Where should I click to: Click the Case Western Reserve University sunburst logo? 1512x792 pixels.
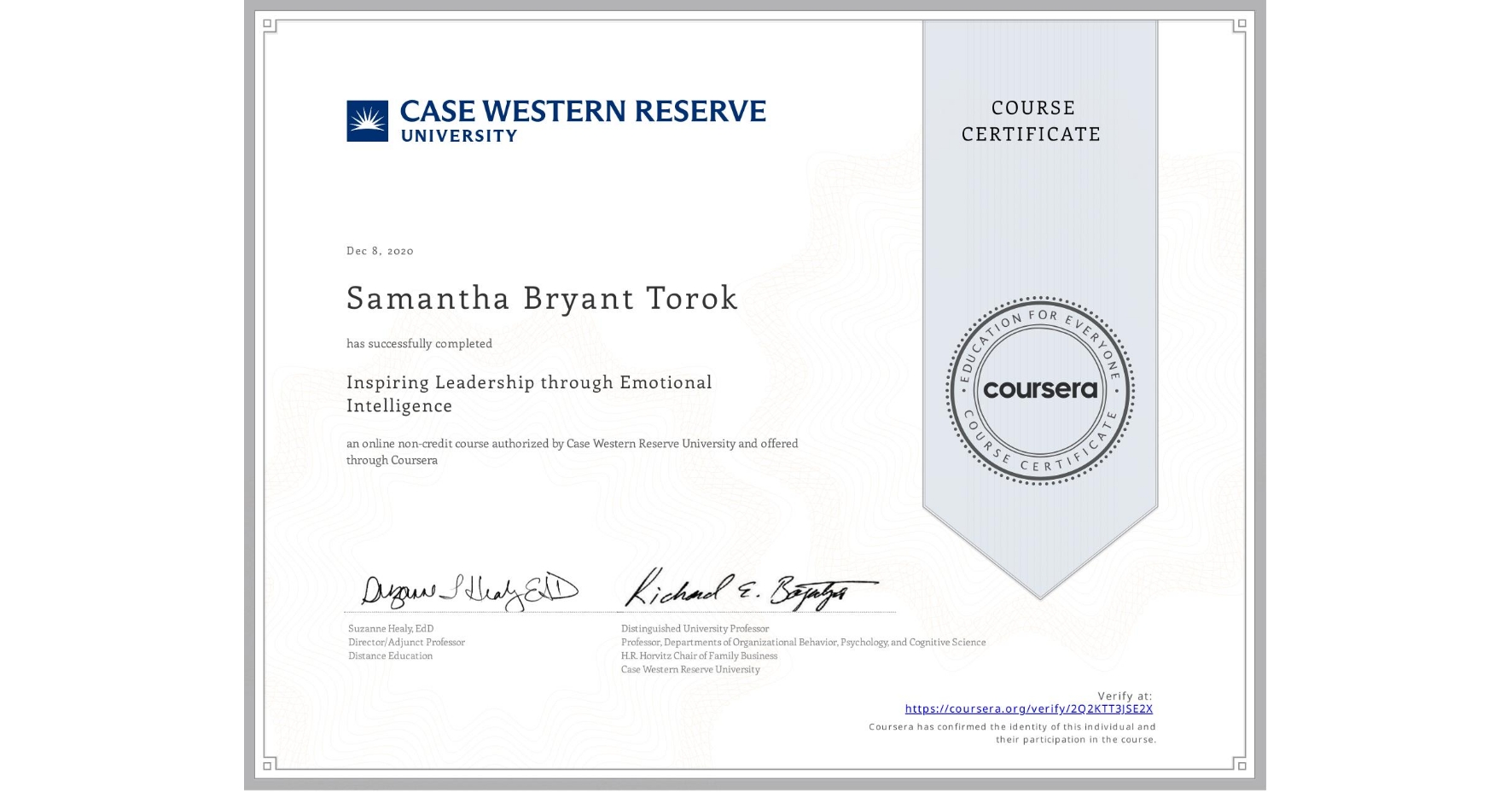(x=367, y=119)
